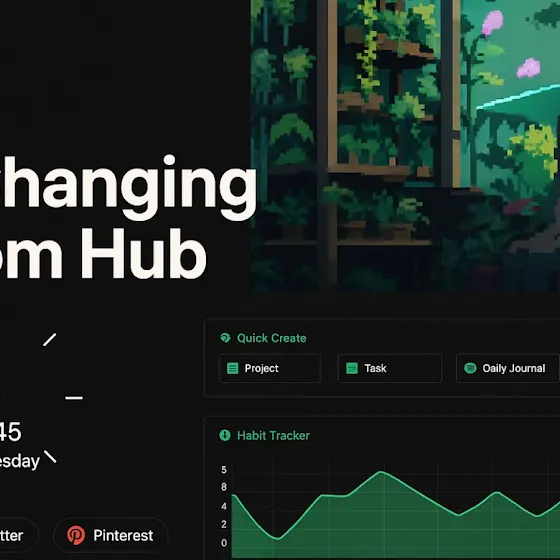Open the Oaily Journal quick create button

508,368
